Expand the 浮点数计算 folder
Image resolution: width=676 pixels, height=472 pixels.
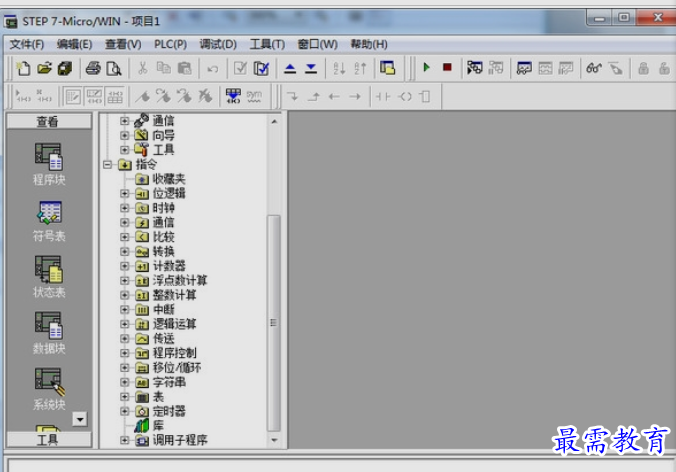(125, 281)
